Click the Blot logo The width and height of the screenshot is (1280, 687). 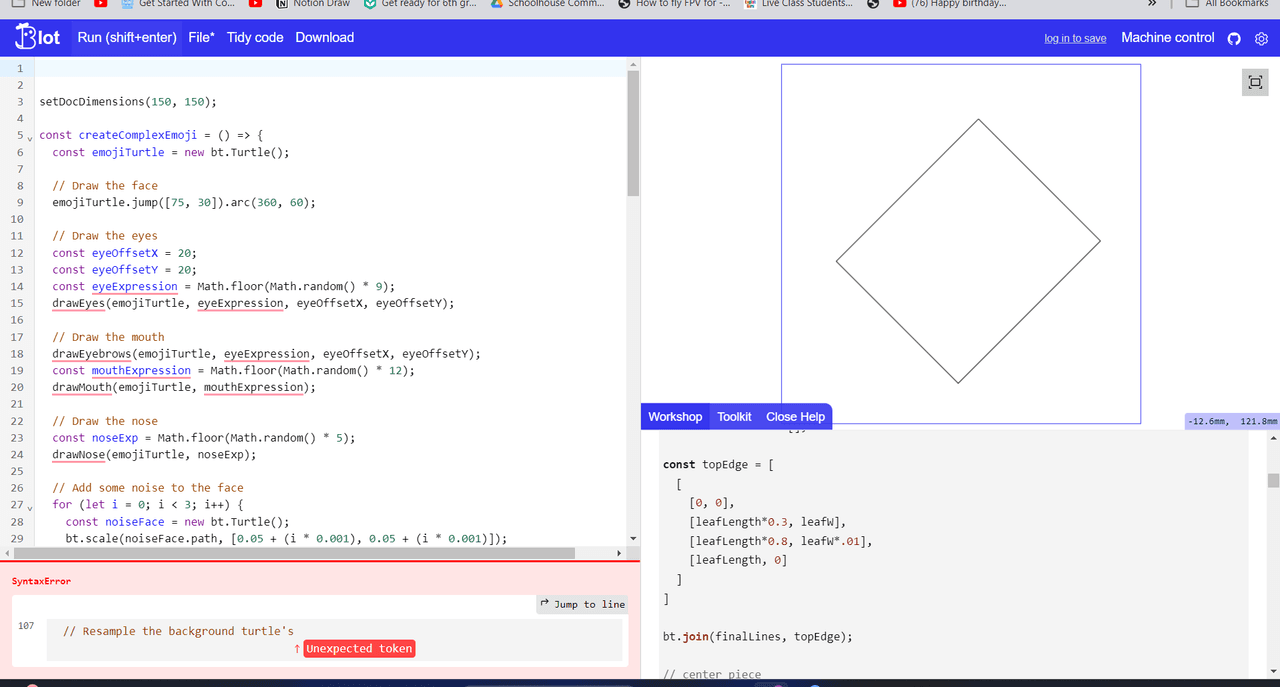(x=38, y=38)
